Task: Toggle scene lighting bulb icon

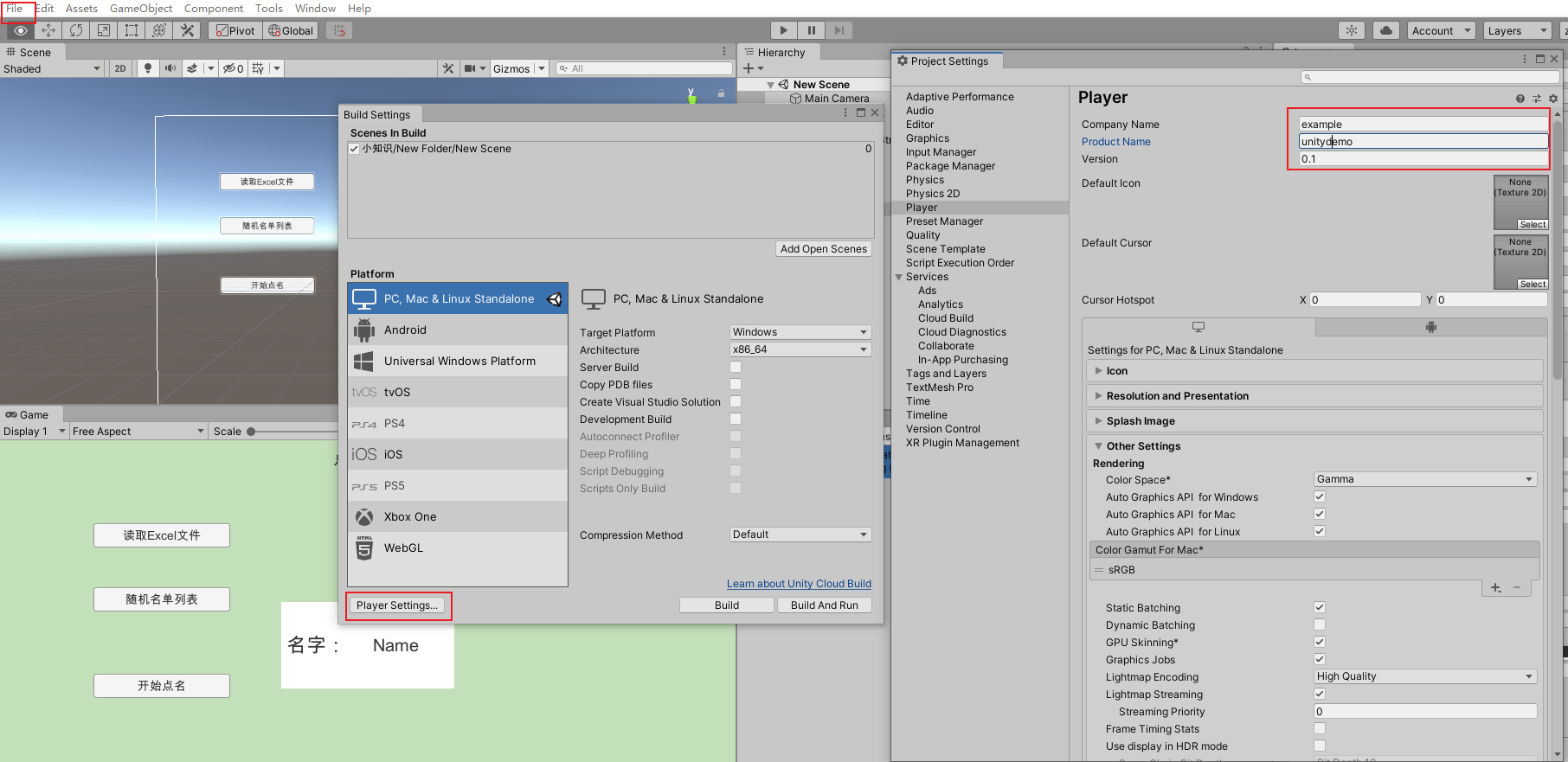Action: click(x=148, y=68)
